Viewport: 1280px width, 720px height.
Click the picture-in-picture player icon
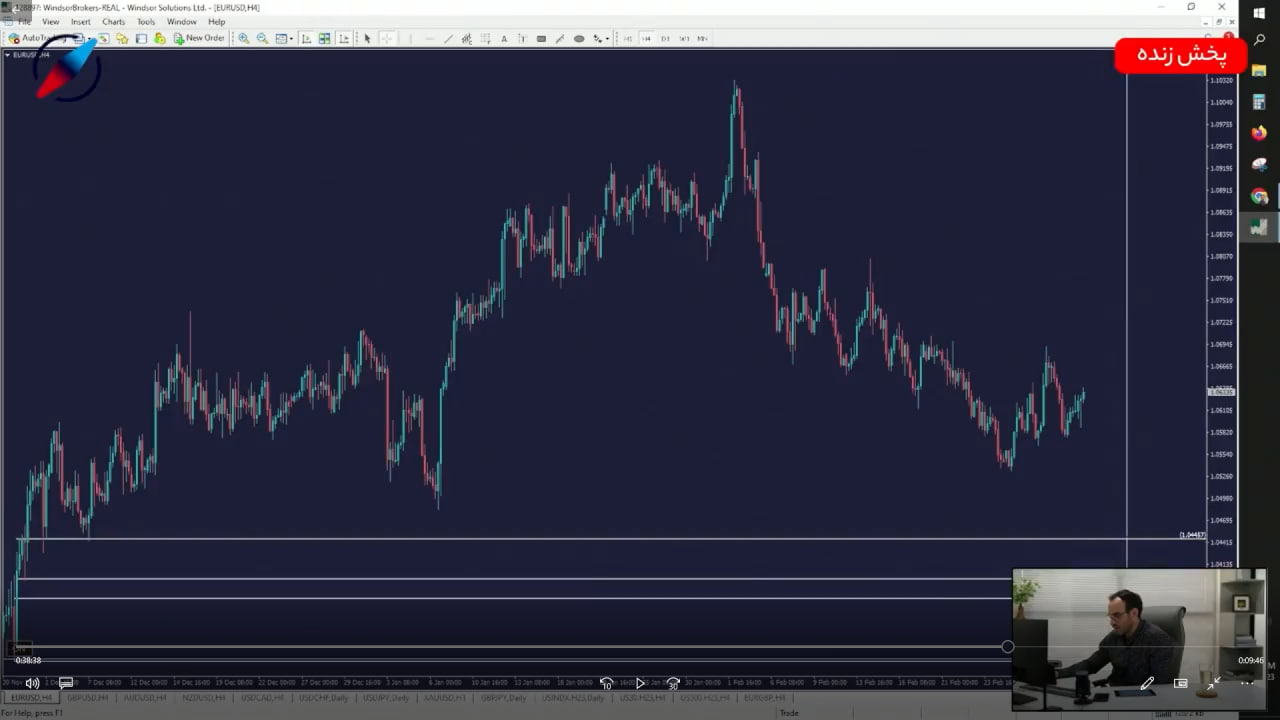tap(1181, 683)
